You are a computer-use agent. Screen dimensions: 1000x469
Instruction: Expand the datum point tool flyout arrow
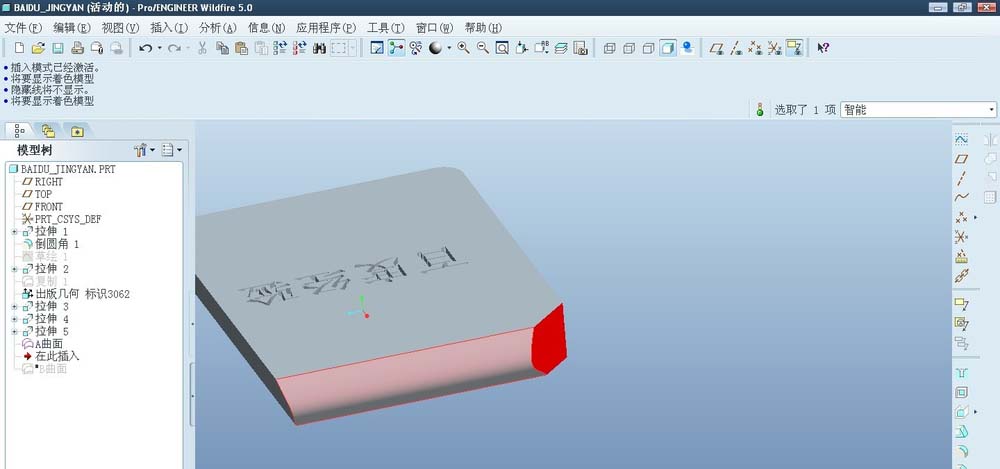point(976,218)
